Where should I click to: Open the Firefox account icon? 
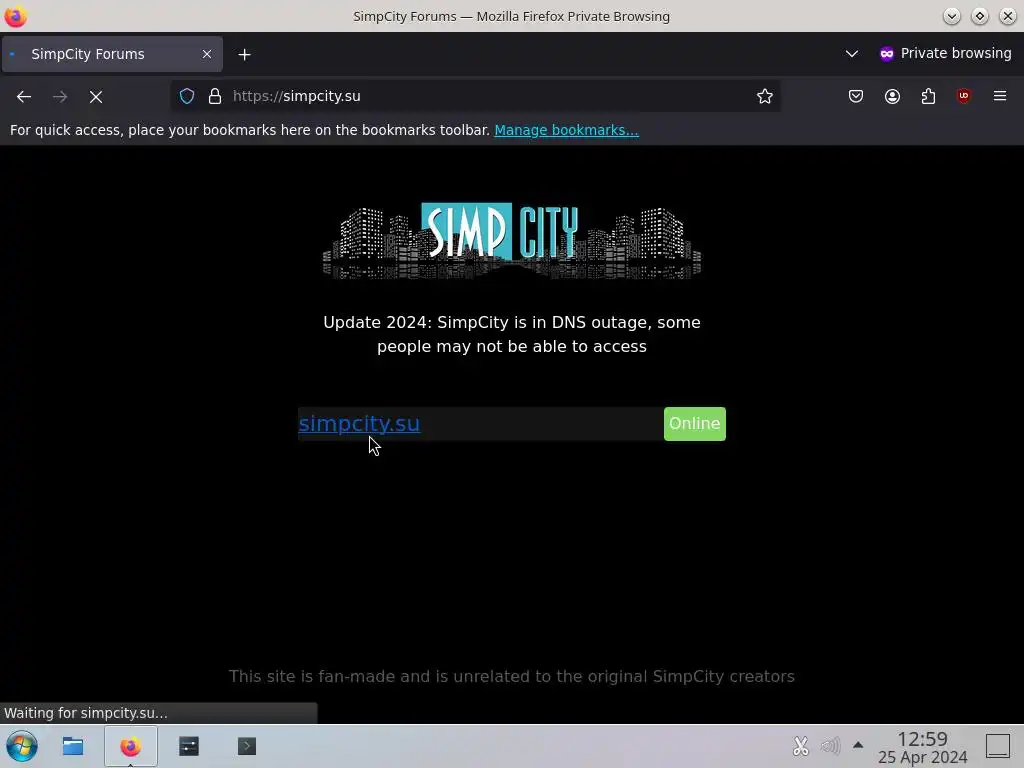point(892,96)
